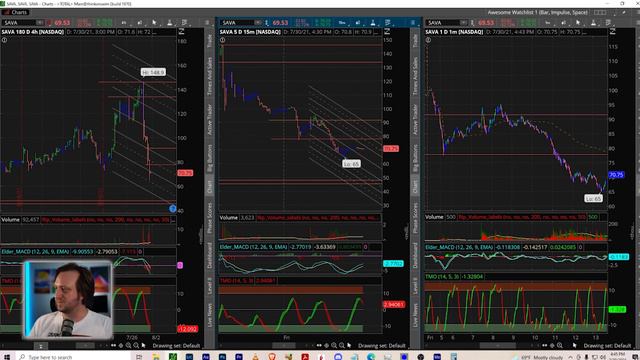Click the blue 70.75 price tag on the right chart

[616, 175]
